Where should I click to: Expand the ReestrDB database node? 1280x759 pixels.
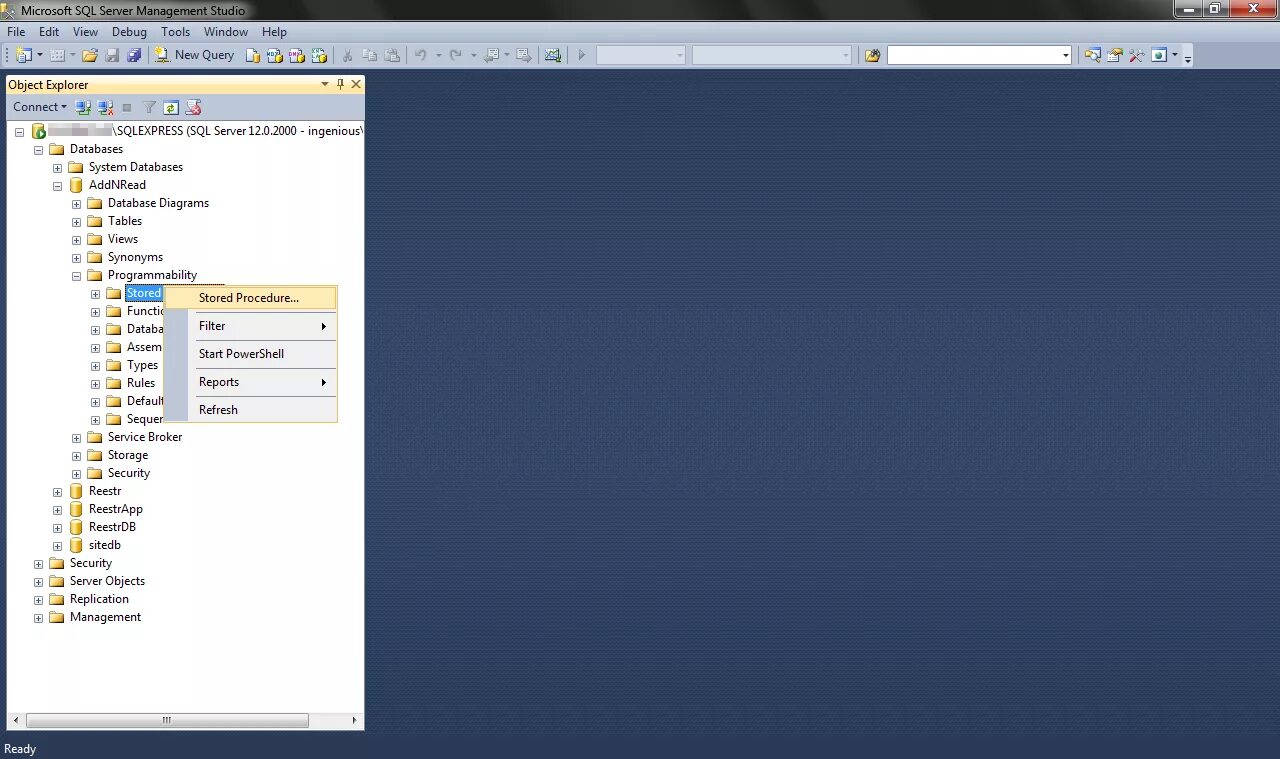click(57, 528)
